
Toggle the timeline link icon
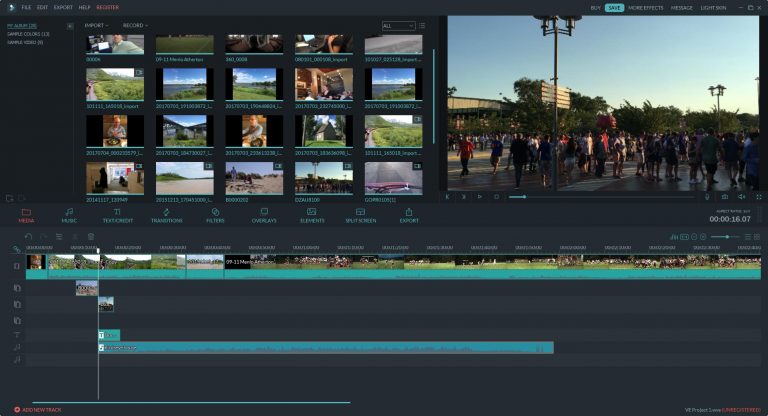pos(17,249)
